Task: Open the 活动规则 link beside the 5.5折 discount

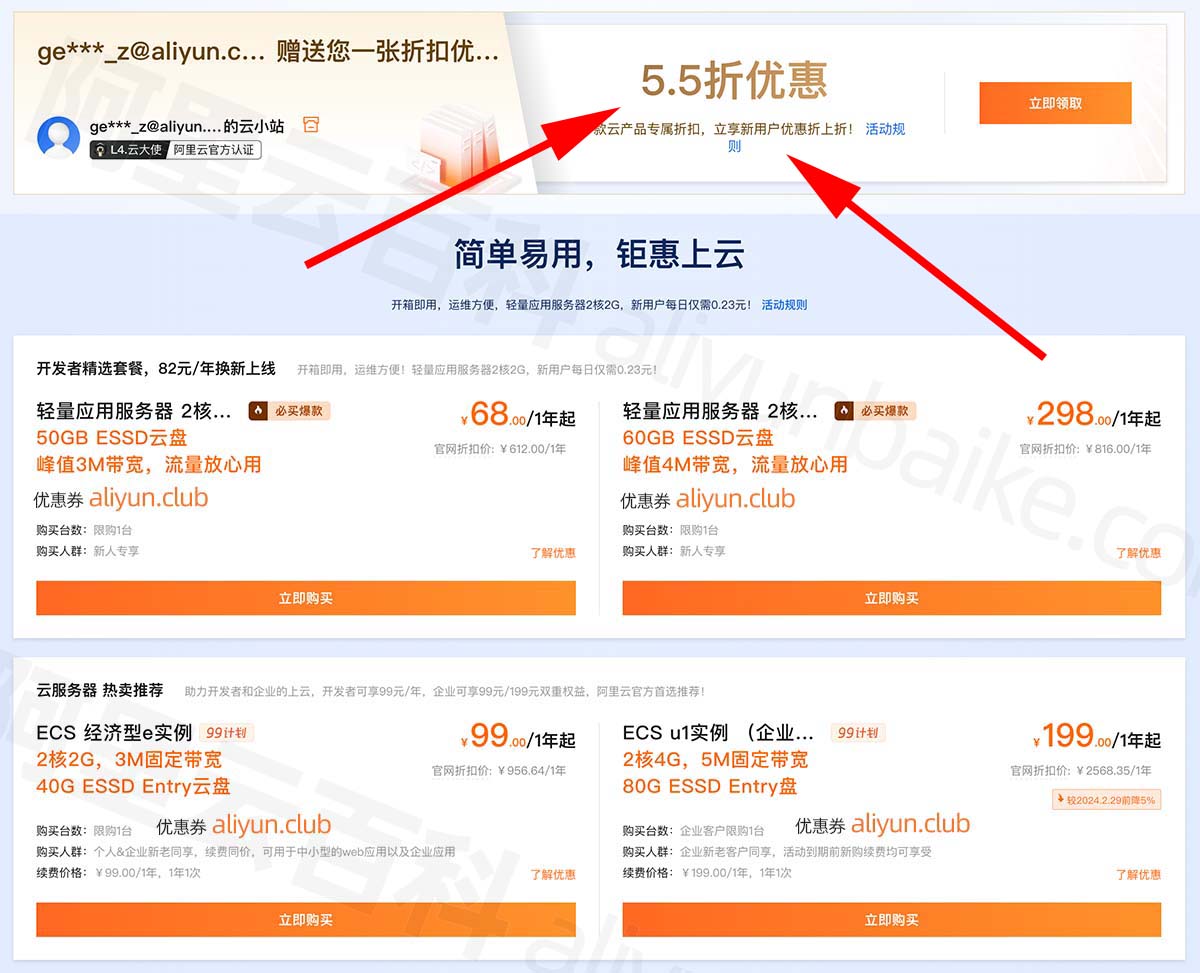Action: click(x=885, y=129)
